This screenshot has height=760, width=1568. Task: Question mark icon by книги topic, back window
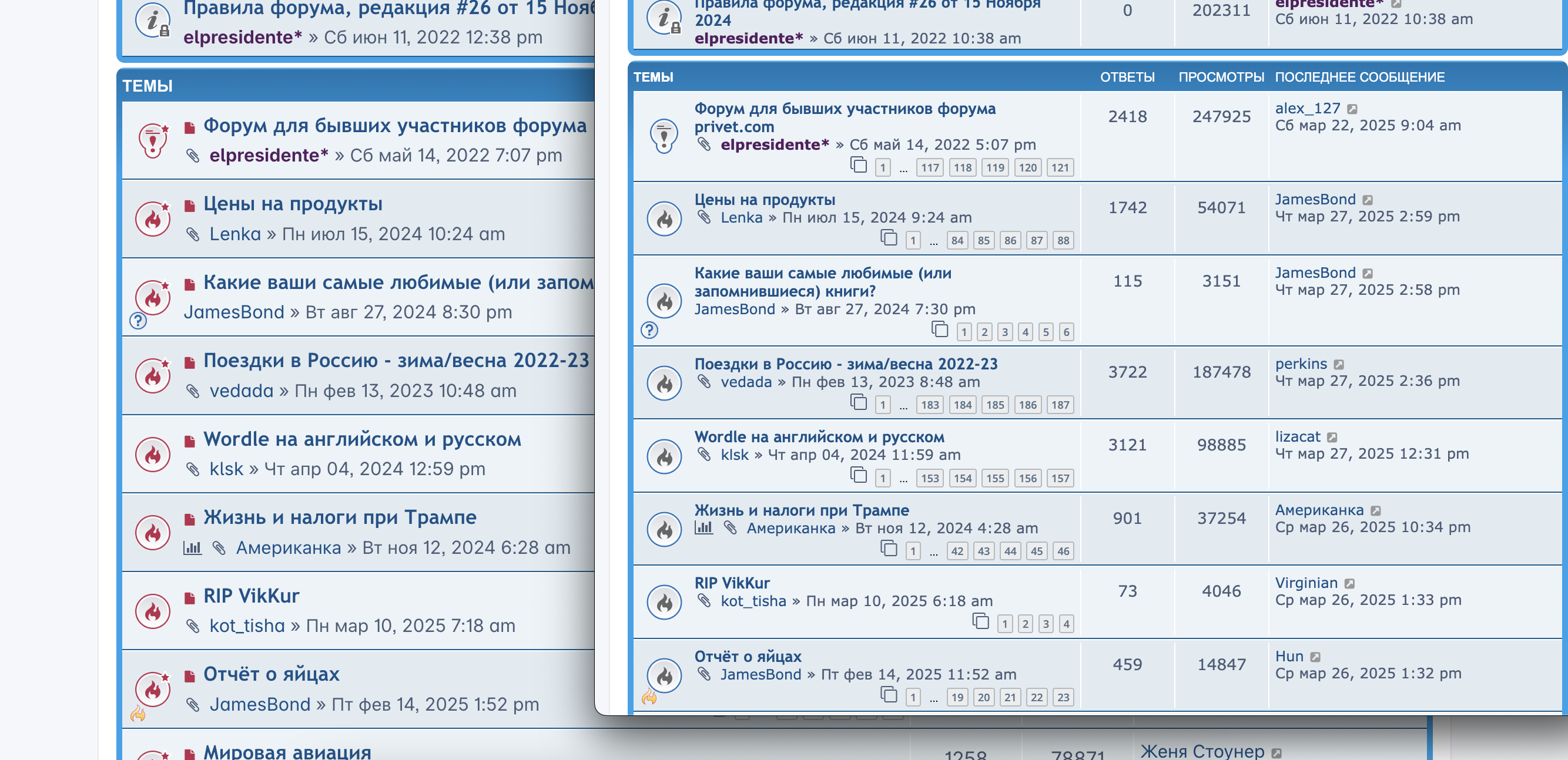tap(138, 321)
